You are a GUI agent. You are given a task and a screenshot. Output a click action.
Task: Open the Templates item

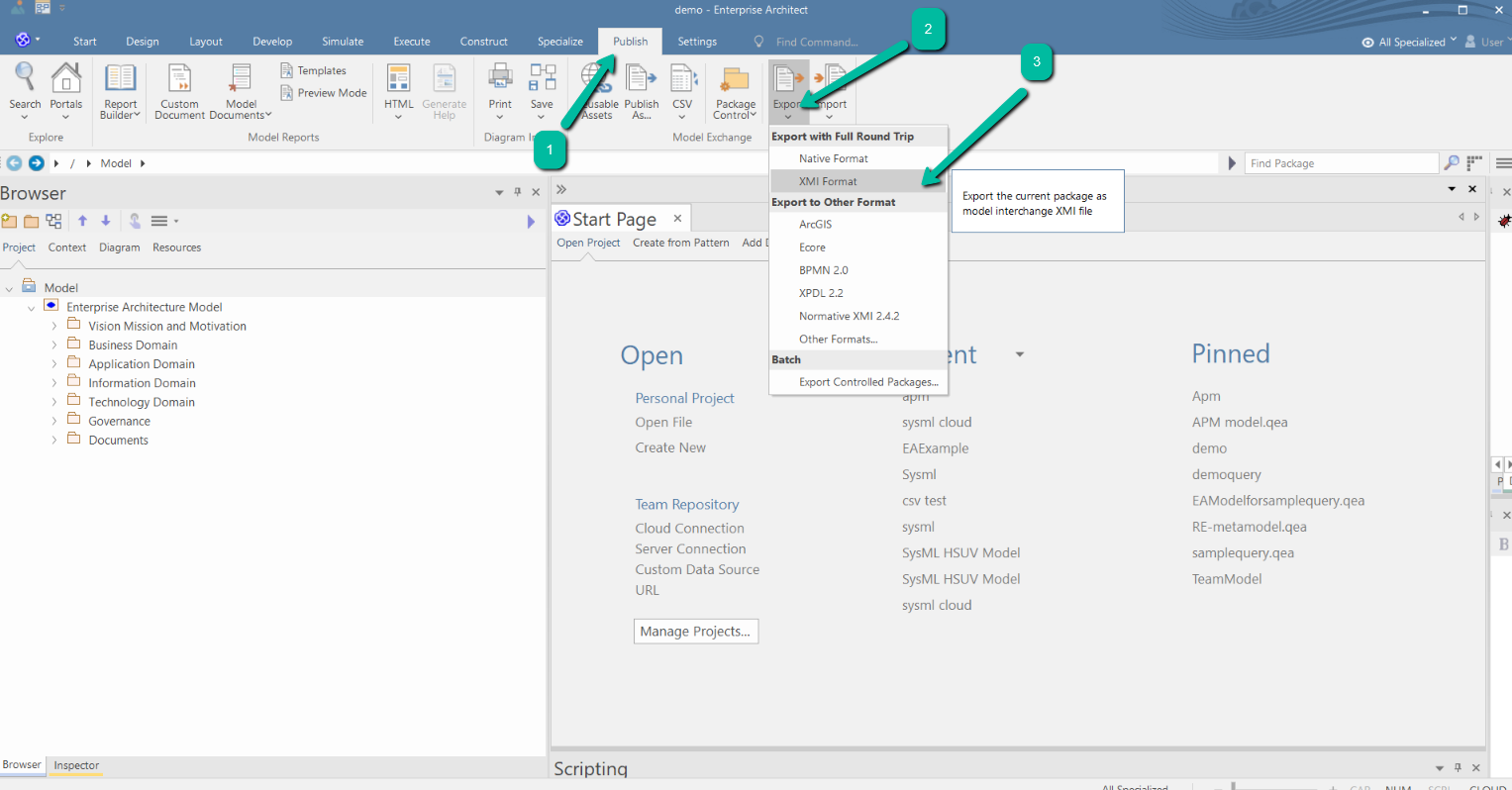tap(313, 70)
